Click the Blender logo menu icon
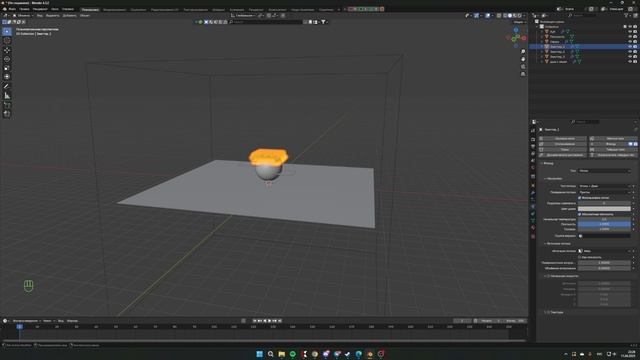Viewport: 640px width, 360px height. (4, 9)
